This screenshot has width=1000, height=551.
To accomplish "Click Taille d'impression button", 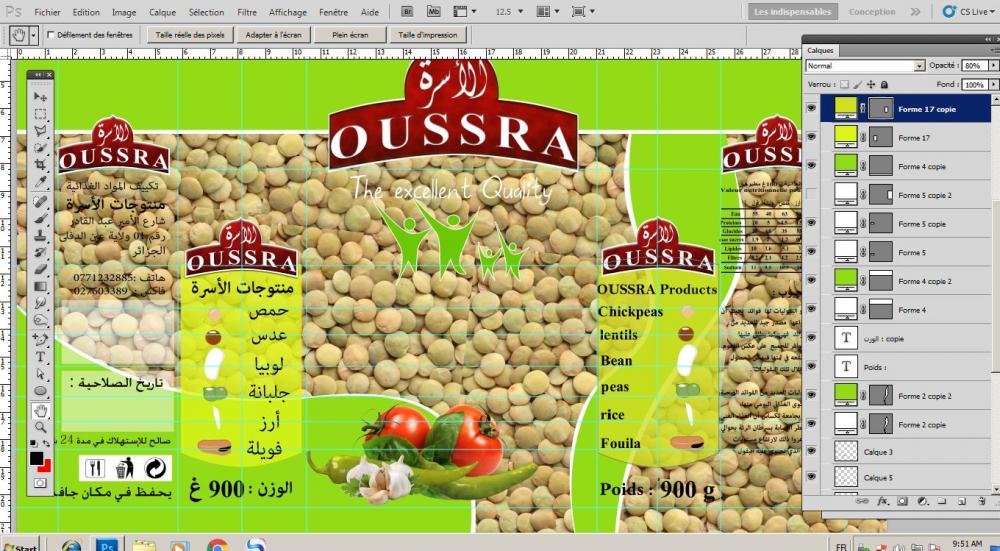I will [x=428, y=35].
